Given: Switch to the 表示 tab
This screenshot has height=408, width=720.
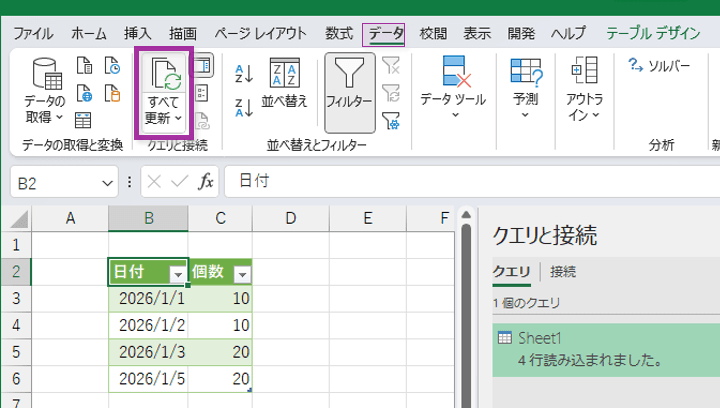Looking at the screenshot, I should (477, 34).
